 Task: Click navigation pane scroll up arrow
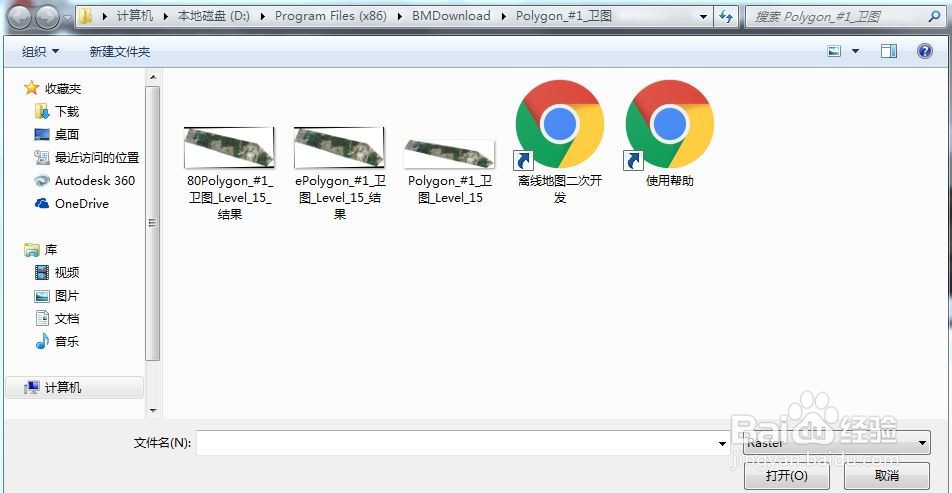pos(153,77)
